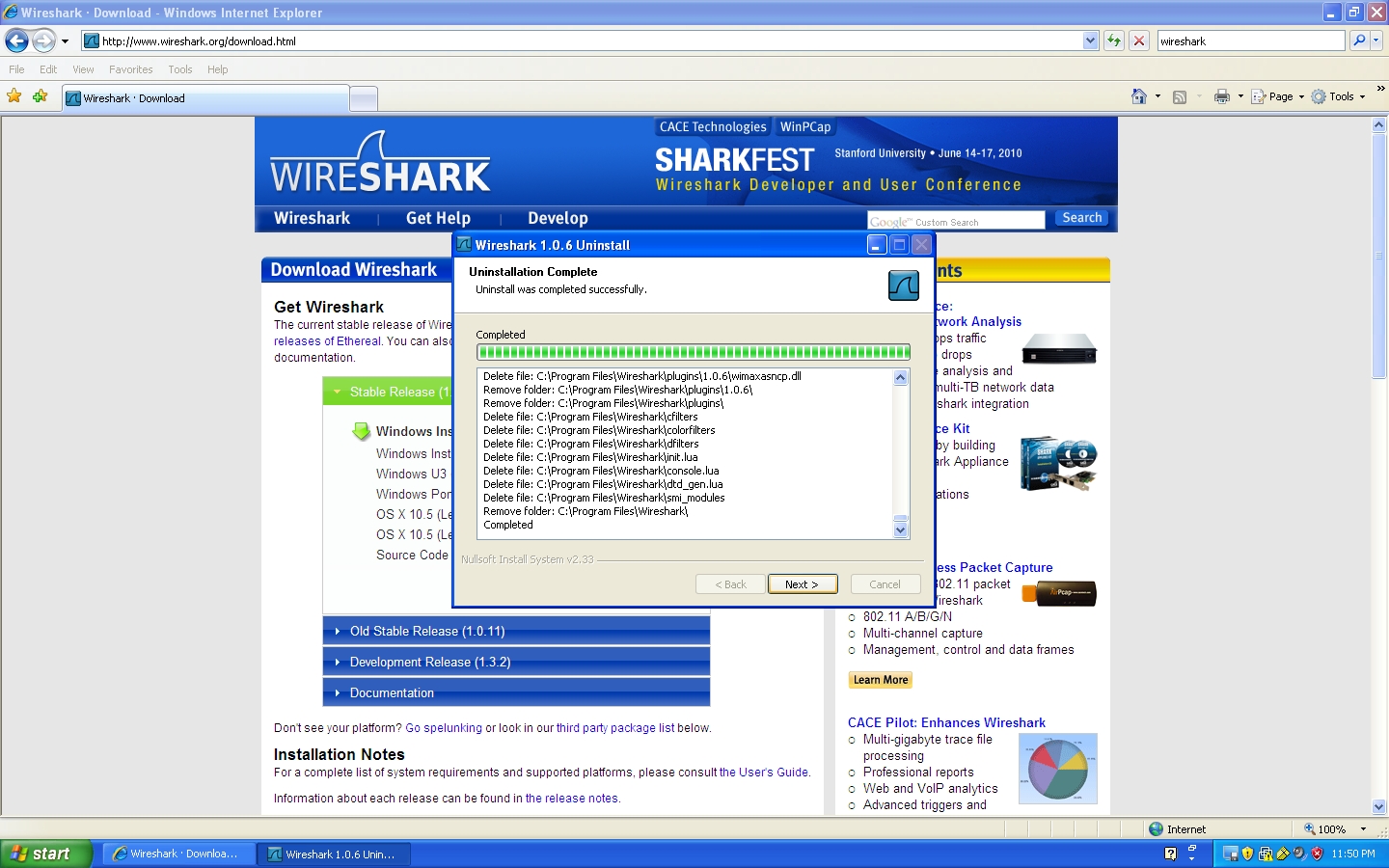The width and height of the screenshot is (1389, 868).
Task: Click the Wireshark logo on the site banner
Action: click(380, 163)
